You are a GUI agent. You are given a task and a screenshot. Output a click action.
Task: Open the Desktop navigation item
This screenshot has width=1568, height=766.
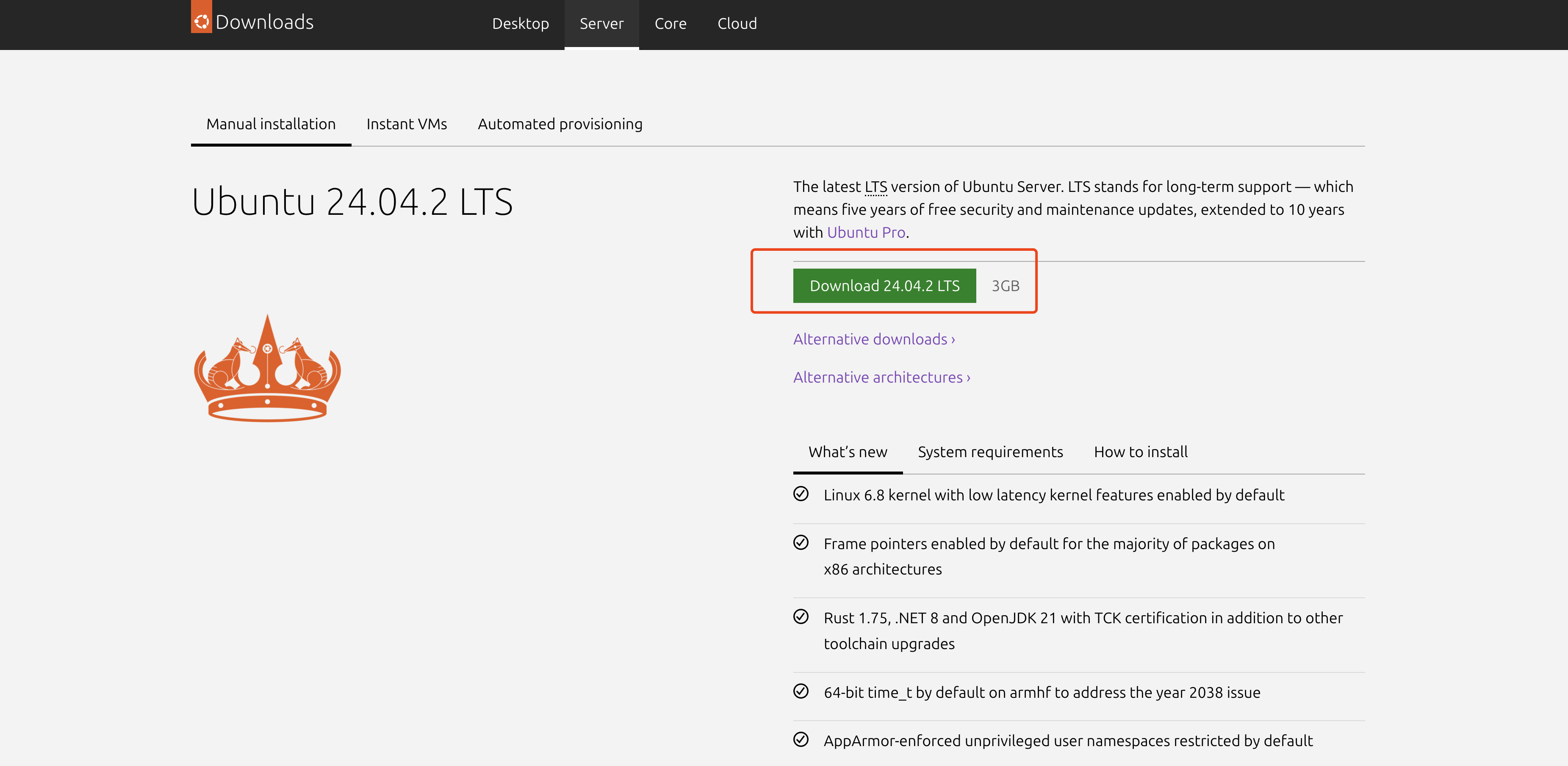[521, 24]
